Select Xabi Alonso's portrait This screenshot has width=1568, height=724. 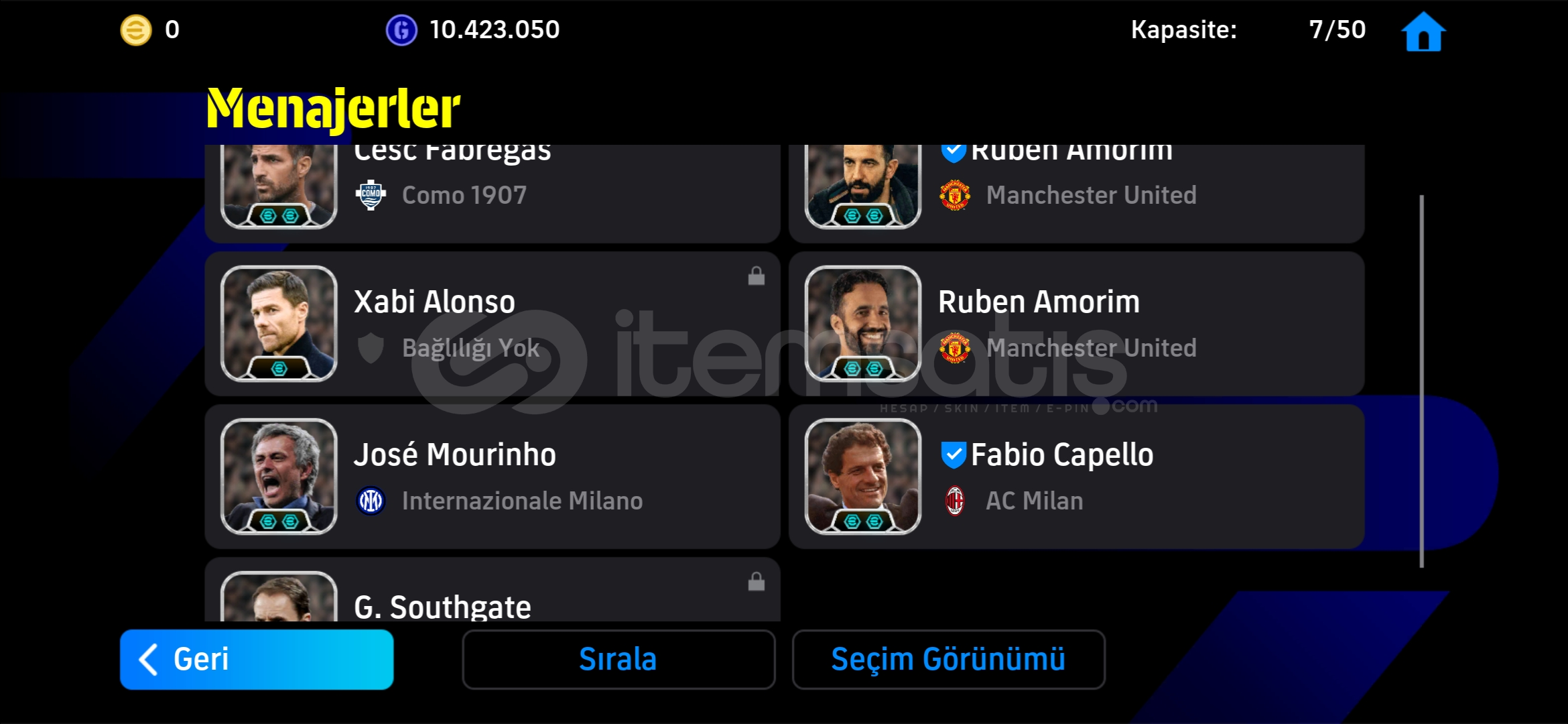coord(279,324)
